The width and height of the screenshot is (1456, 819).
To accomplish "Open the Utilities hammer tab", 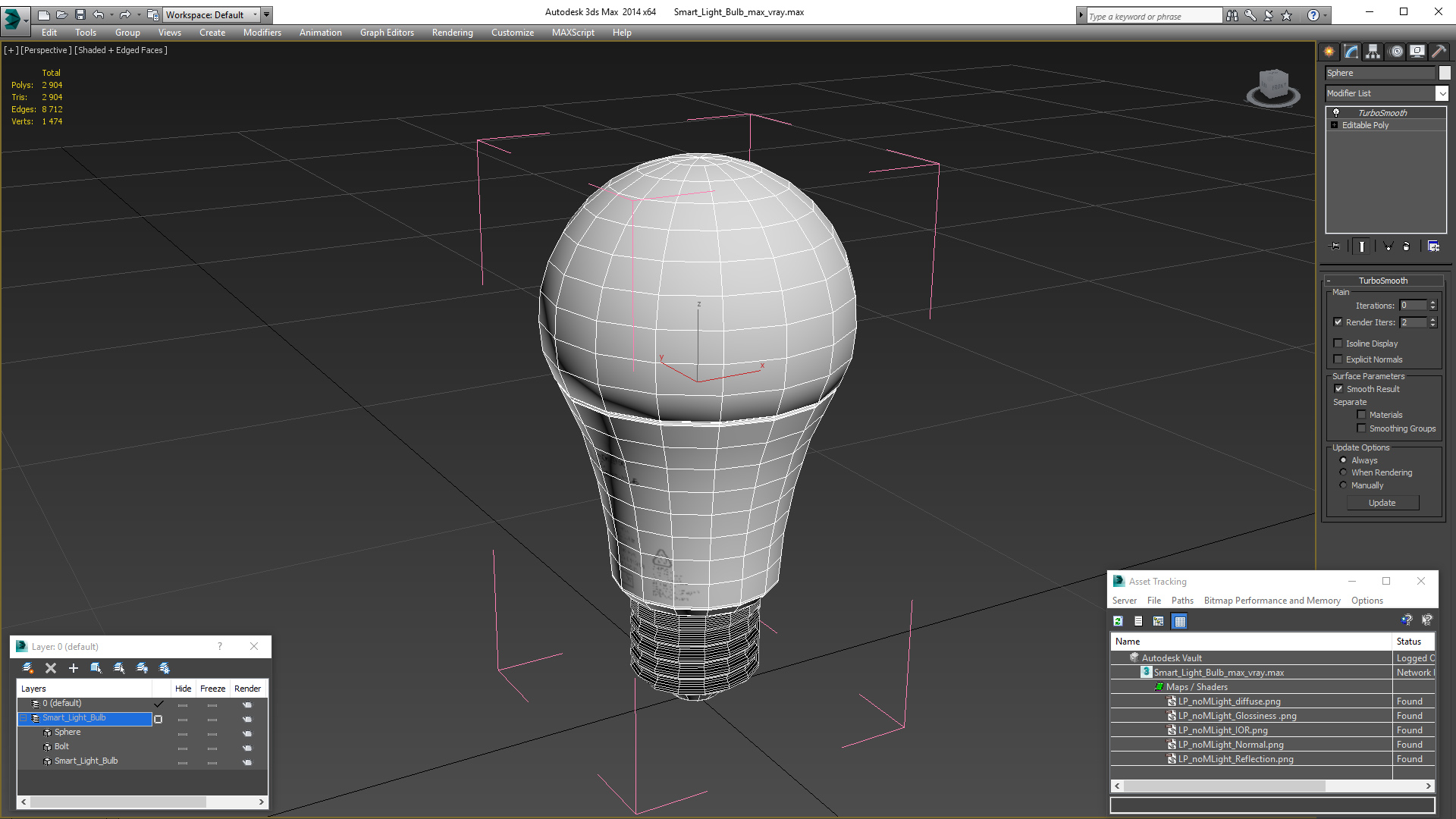I will (x=1439, y=52).
